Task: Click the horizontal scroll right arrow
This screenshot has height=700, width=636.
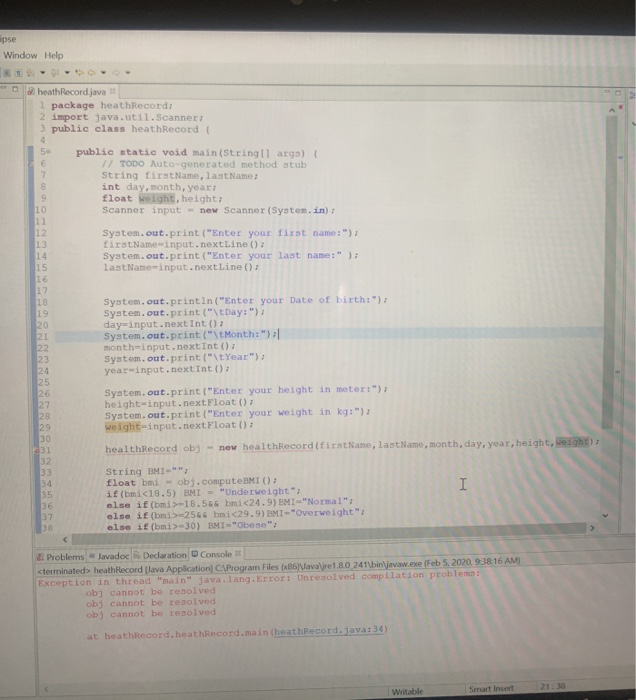Action: (x=592, y=528)
